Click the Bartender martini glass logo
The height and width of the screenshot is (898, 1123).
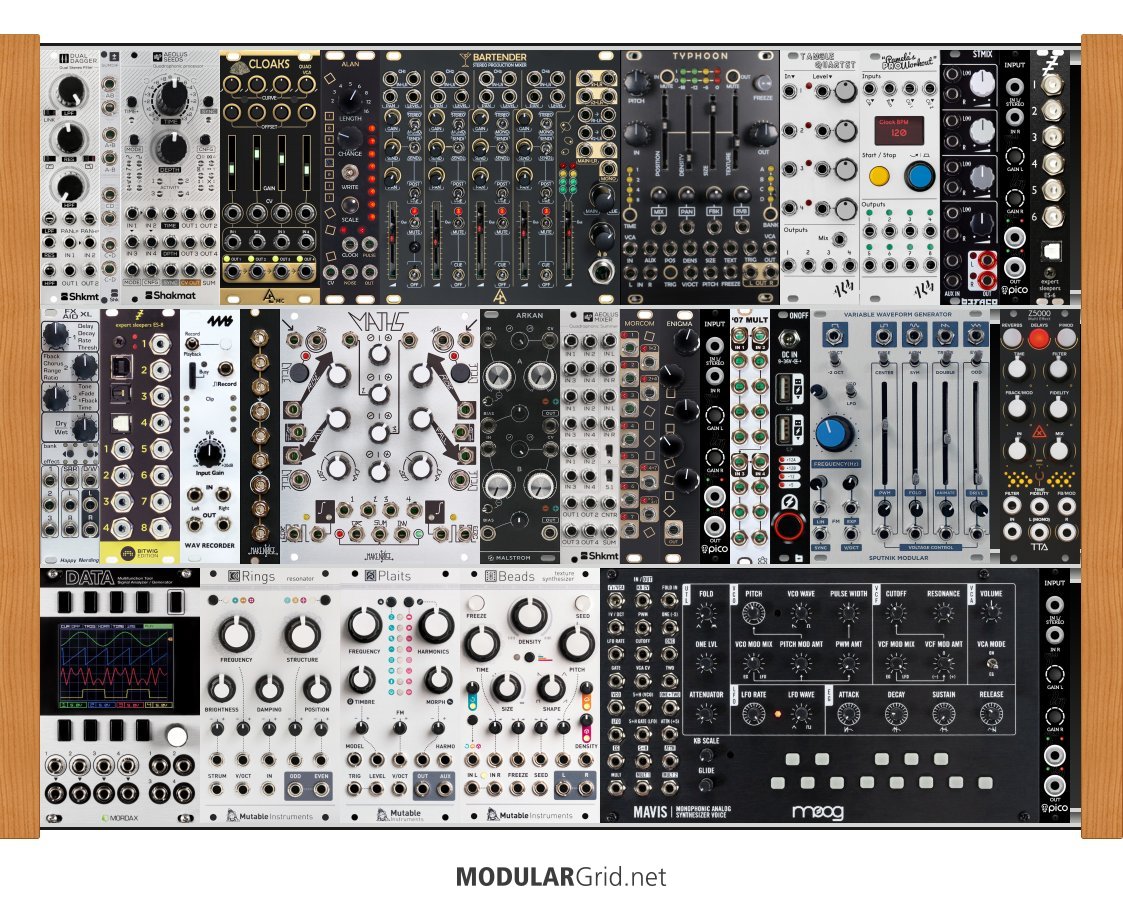point(465,57)
